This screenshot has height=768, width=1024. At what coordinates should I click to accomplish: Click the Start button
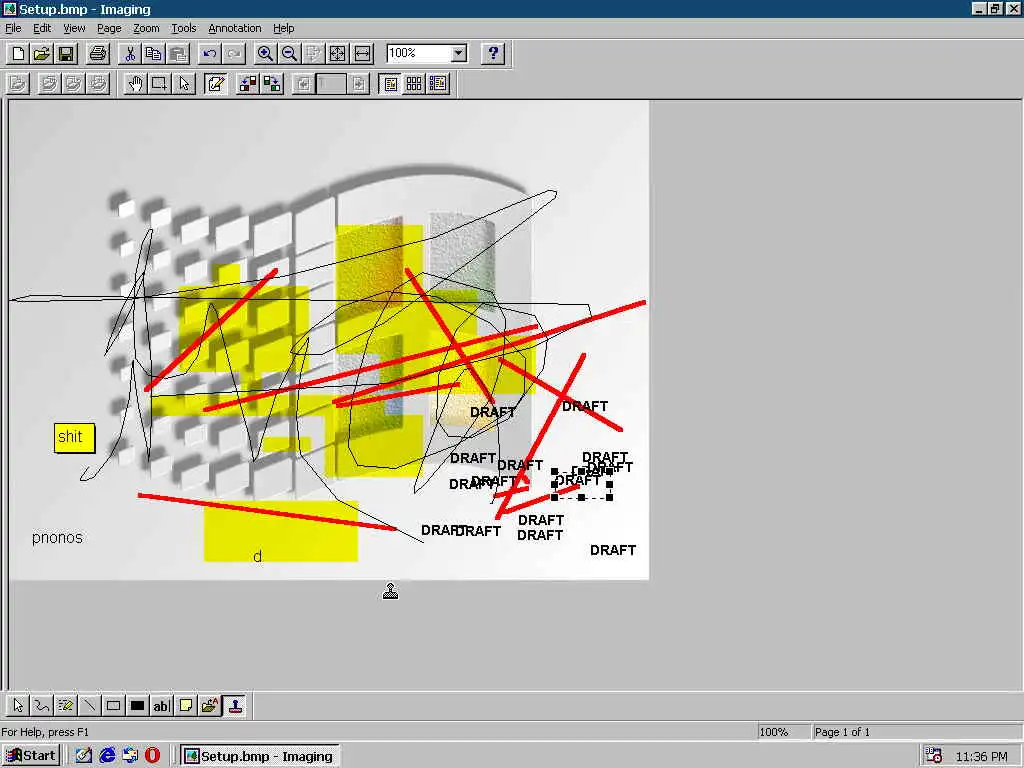click(31, 756)
